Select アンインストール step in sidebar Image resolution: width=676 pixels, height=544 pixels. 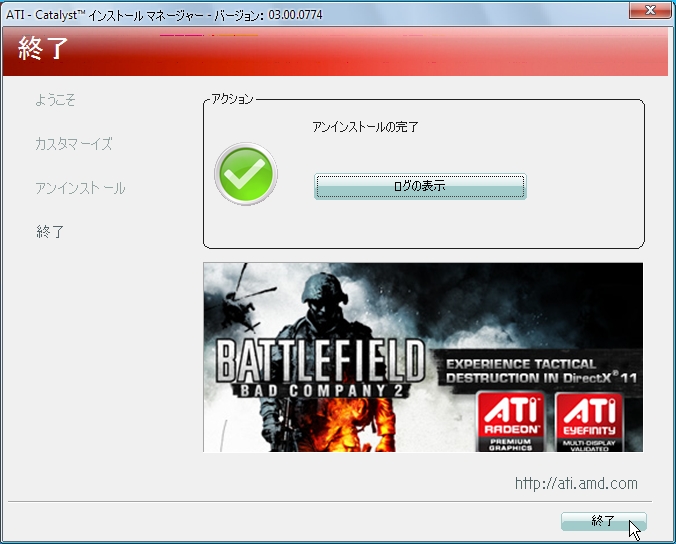pos(80,188)
